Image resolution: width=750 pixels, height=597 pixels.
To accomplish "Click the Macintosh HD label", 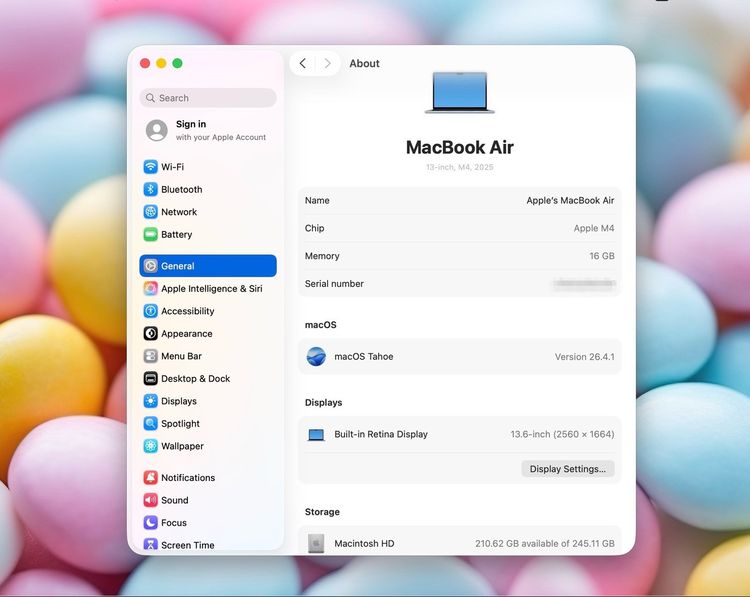I will coord(364,543).
